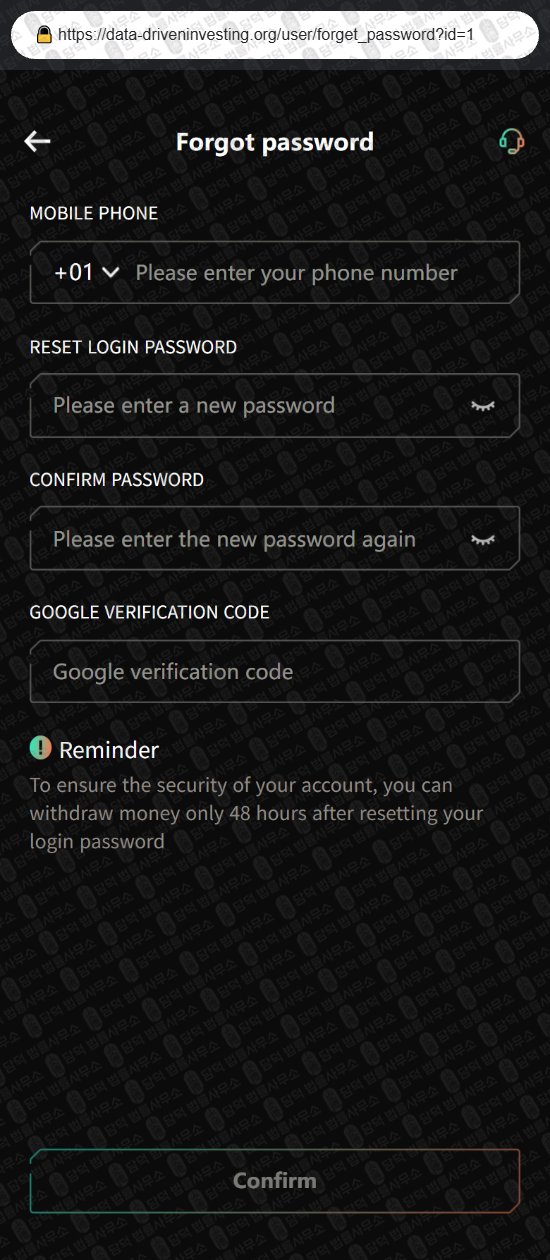The image size is (550, 1260).
Task: Focus the Google verification code field
Action: (275, 671)
